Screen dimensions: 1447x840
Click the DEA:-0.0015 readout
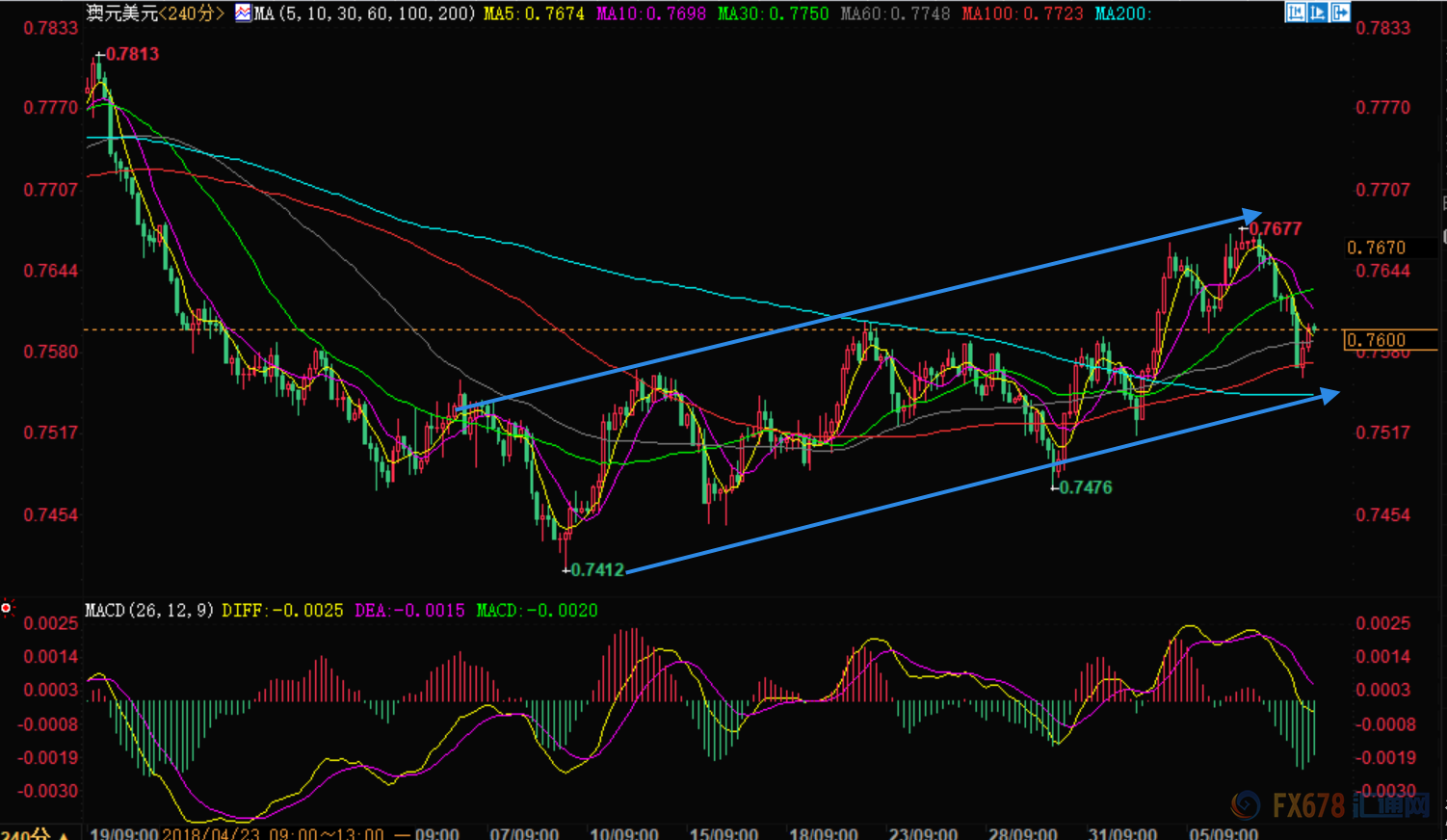pyautogui.click(x=409, y=610)
